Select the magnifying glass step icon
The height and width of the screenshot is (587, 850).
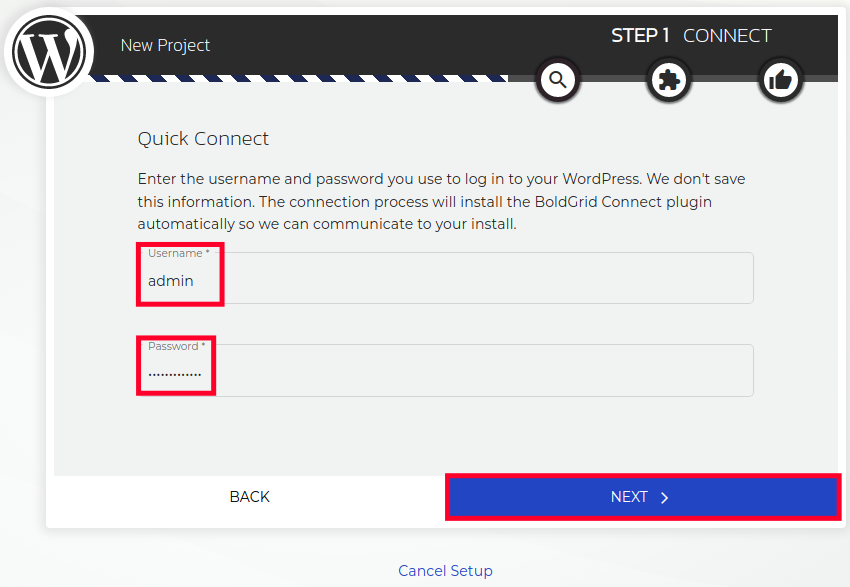tap(557, 80)
